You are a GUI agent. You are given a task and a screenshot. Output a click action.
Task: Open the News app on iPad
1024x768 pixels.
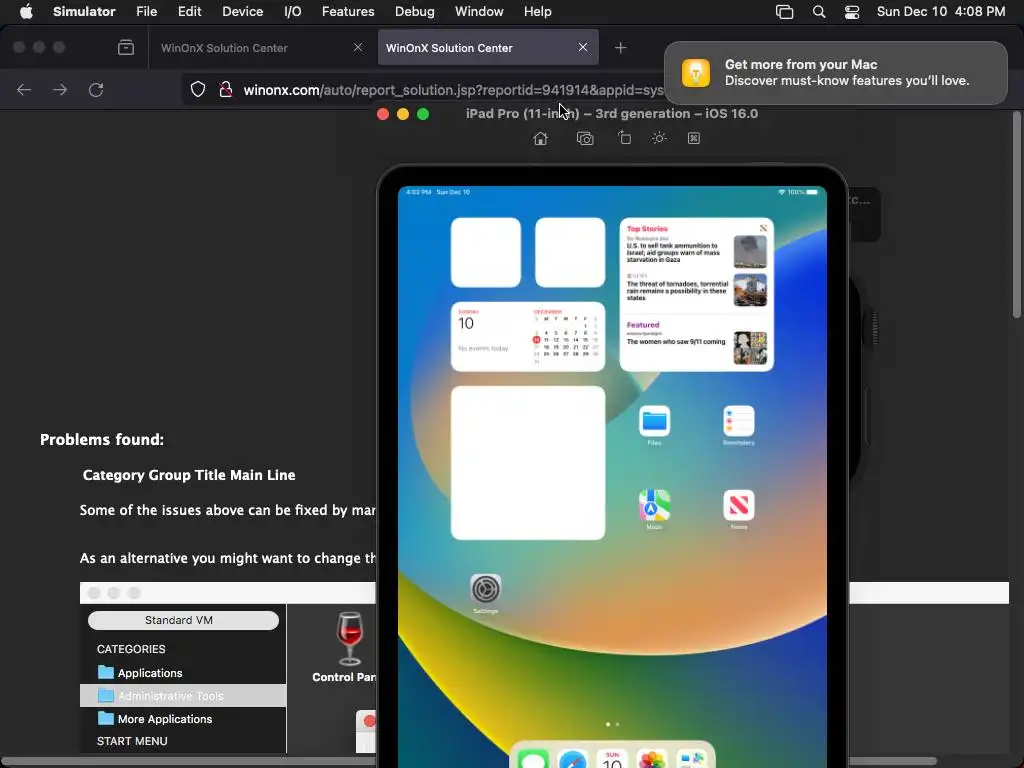[x=739, y=505]
